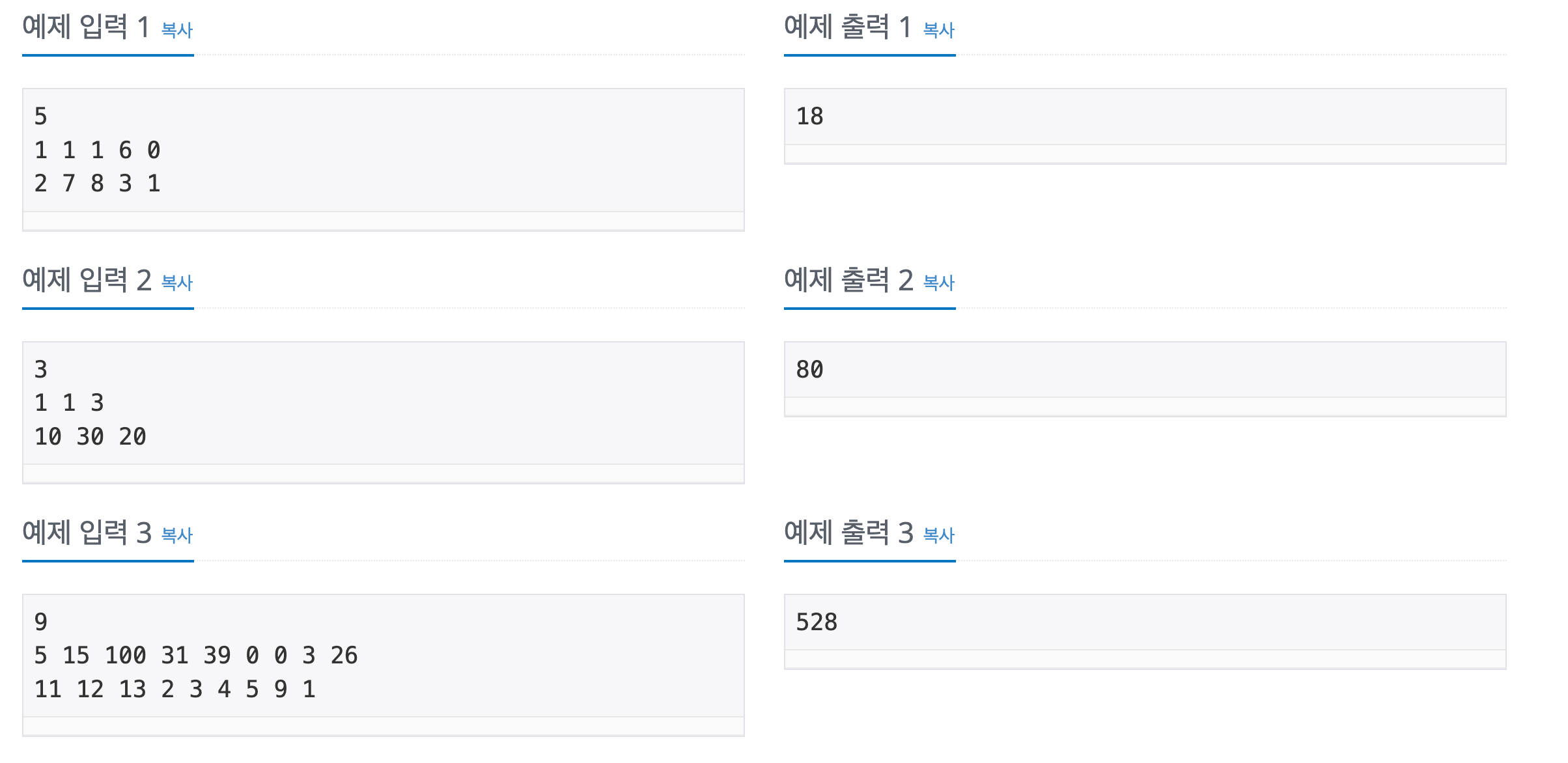Click the 예제 입력 3 heading

pos(87,533)
